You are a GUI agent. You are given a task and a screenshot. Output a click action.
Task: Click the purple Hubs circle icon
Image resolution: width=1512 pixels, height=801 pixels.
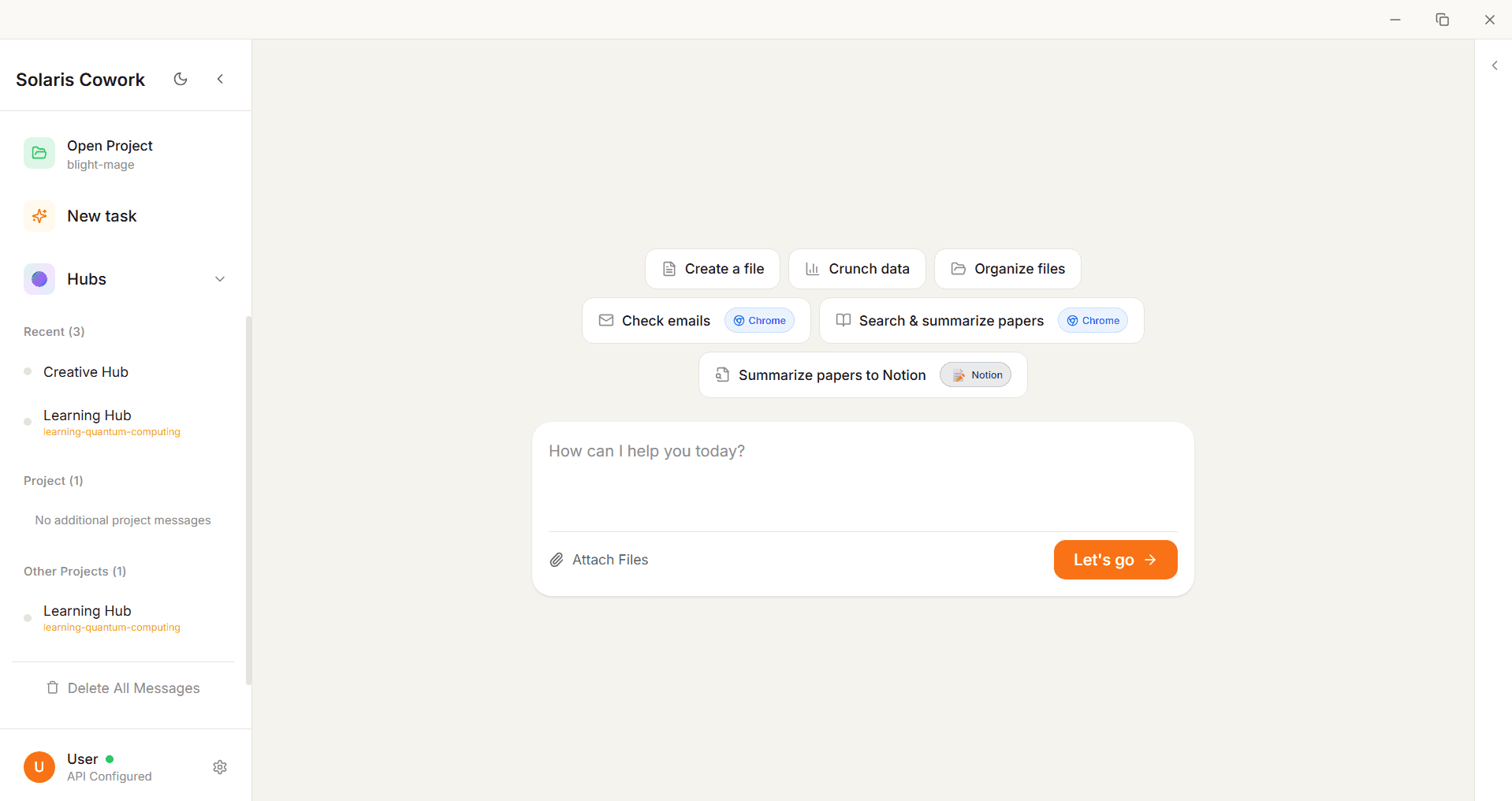click(39, 279)
